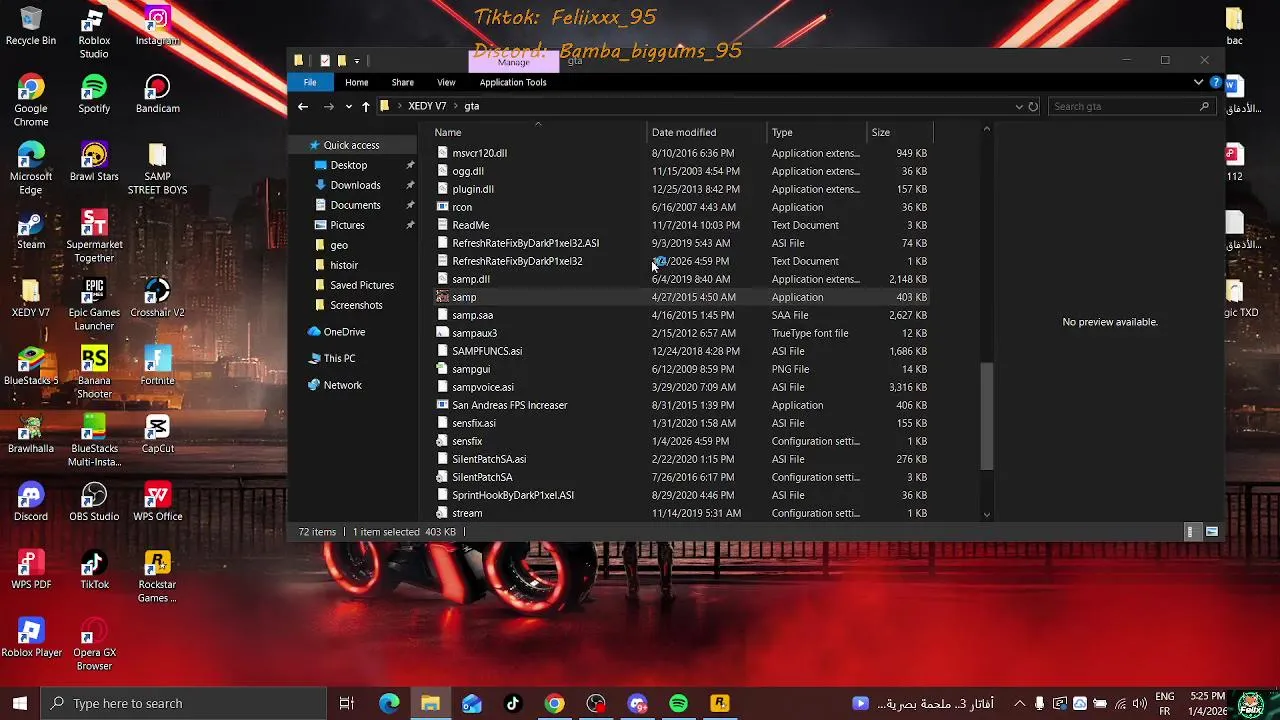The height and width of the screenshot is (720, 1280).
Task: Switch to details view icon in status bar
Action: click(x=1190, y=532)
